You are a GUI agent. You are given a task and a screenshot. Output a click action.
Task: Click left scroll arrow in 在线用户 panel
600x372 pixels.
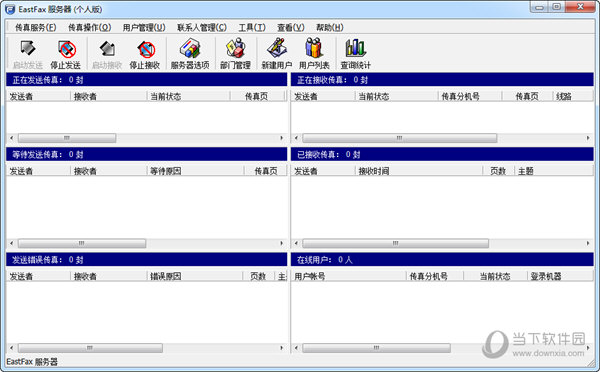(x=296, y=348)
